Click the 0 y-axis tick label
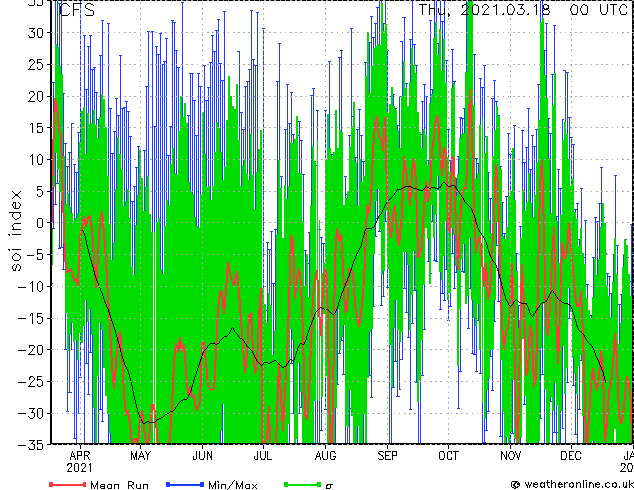Viewport: 634px width, 490px height. (41, 223)
